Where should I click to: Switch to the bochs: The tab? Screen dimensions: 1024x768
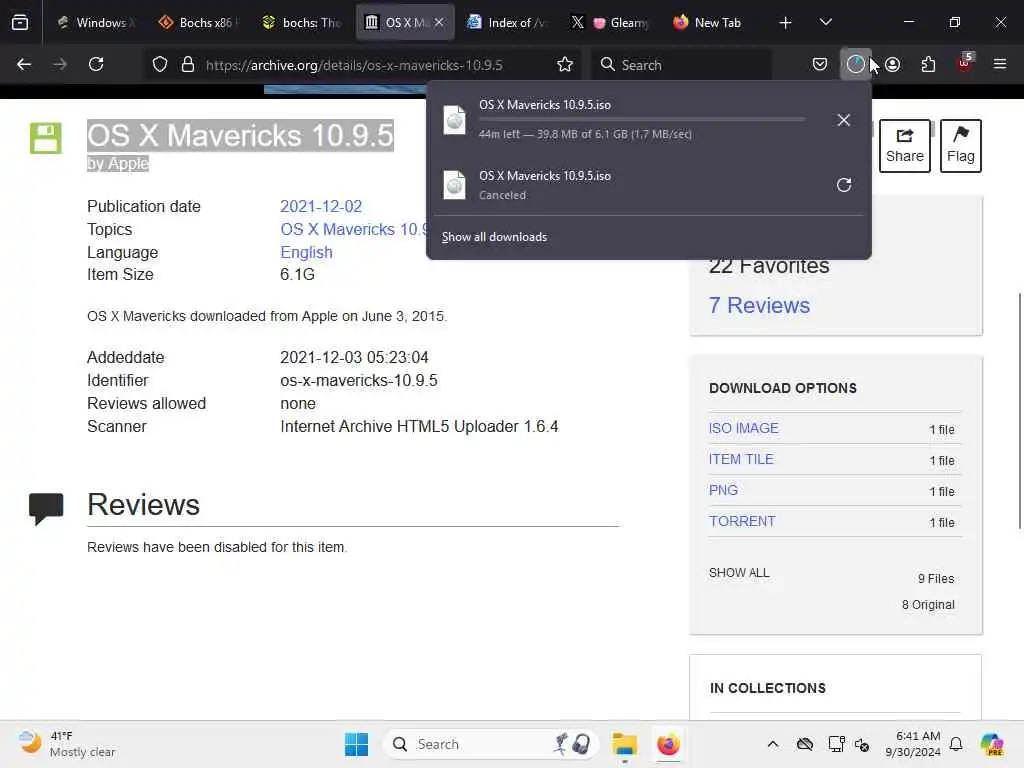[302, 23]
